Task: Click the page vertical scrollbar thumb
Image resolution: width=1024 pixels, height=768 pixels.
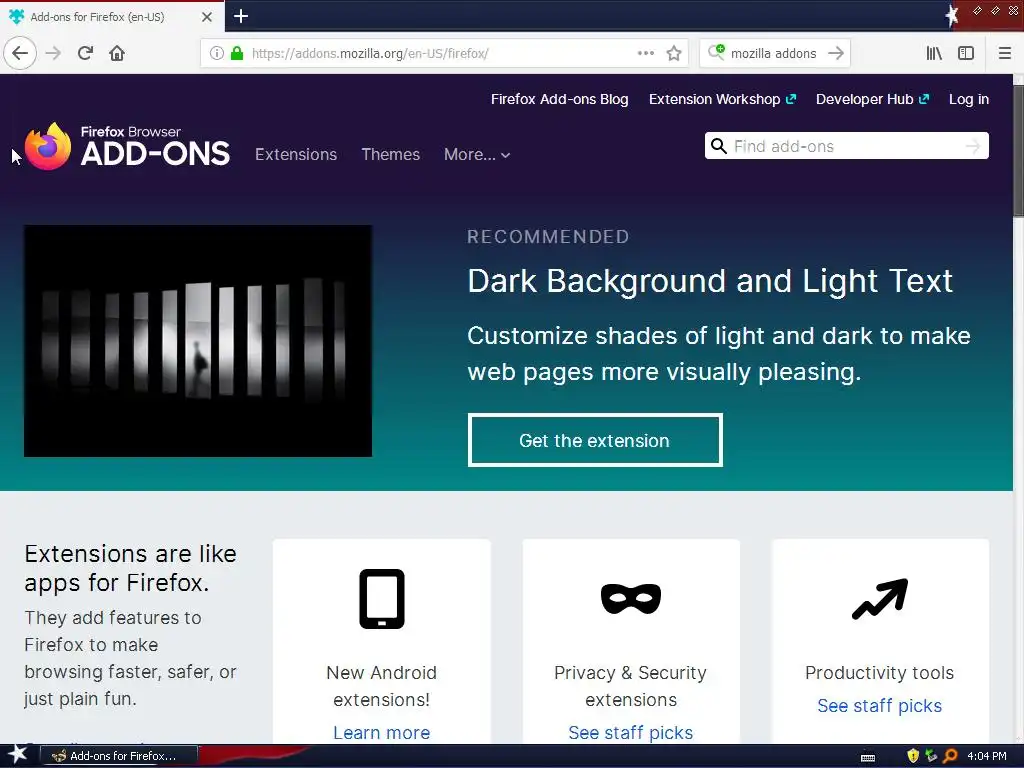Action: point(1018,151)
